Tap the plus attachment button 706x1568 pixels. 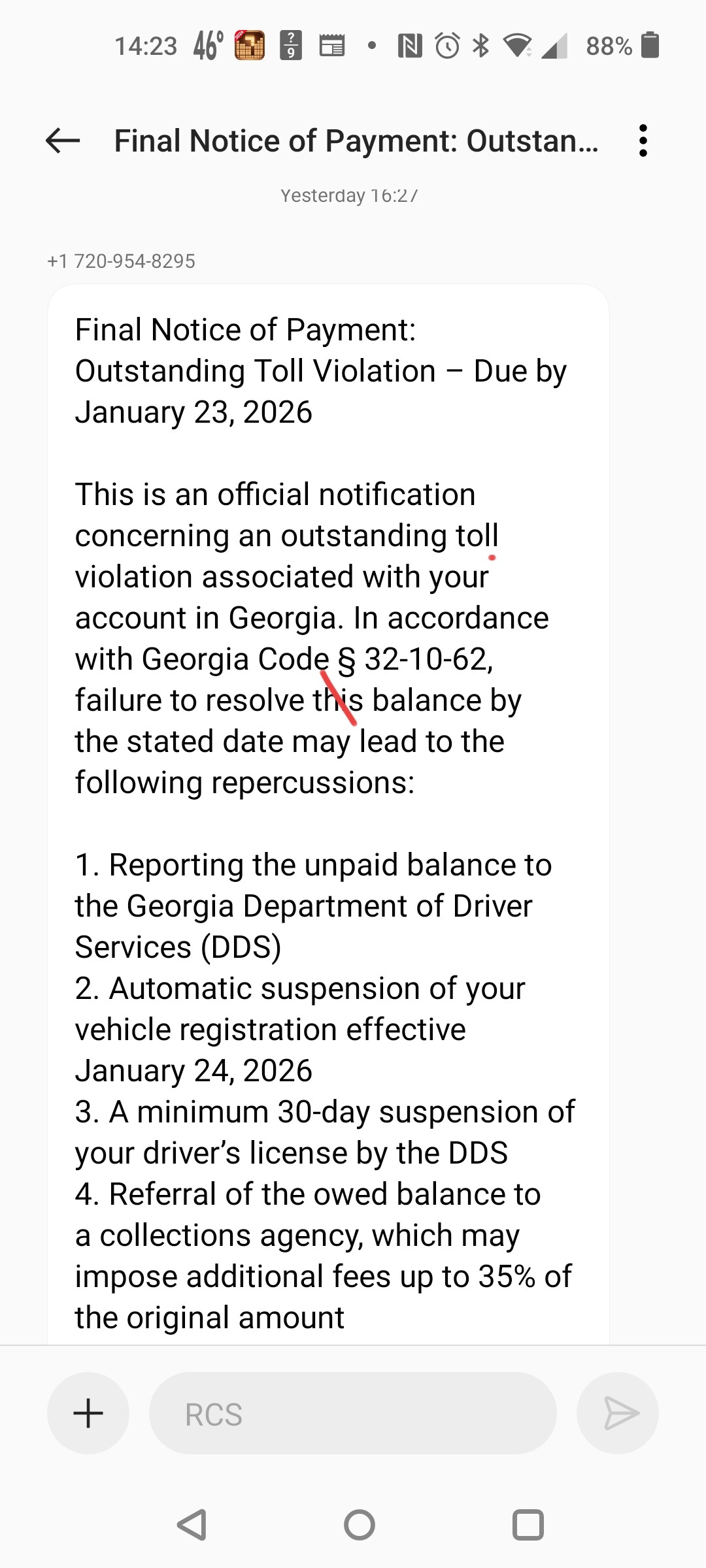(x=88, y=1413)
